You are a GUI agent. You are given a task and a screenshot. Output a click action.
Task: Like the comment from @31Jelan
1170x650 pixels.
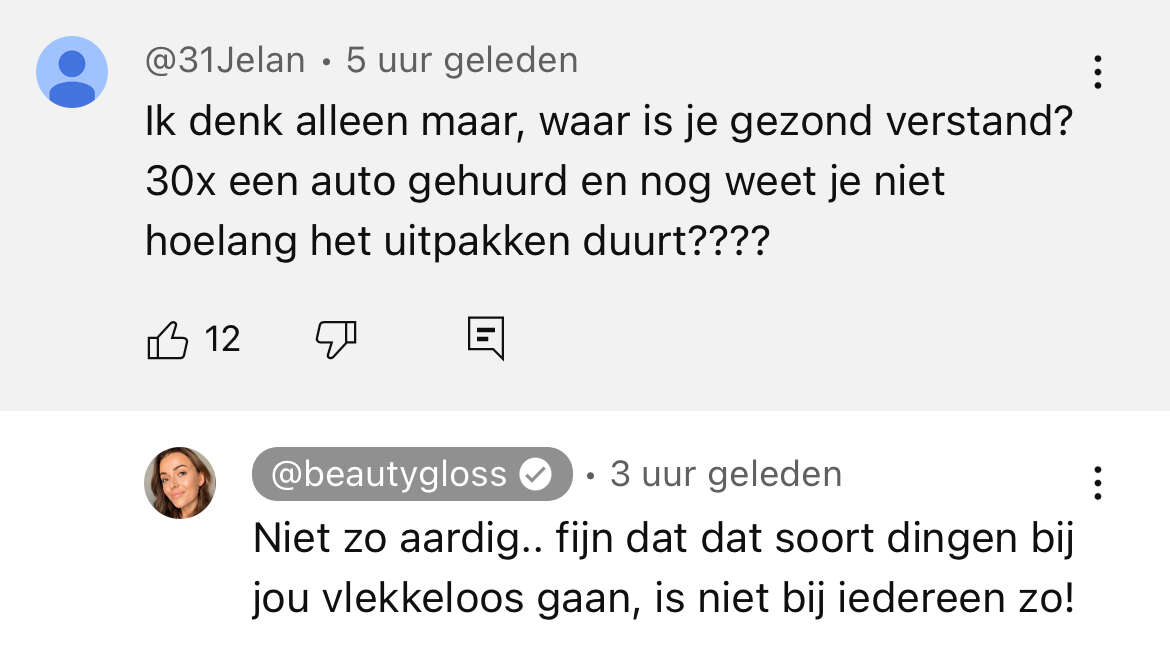point(168,340)
